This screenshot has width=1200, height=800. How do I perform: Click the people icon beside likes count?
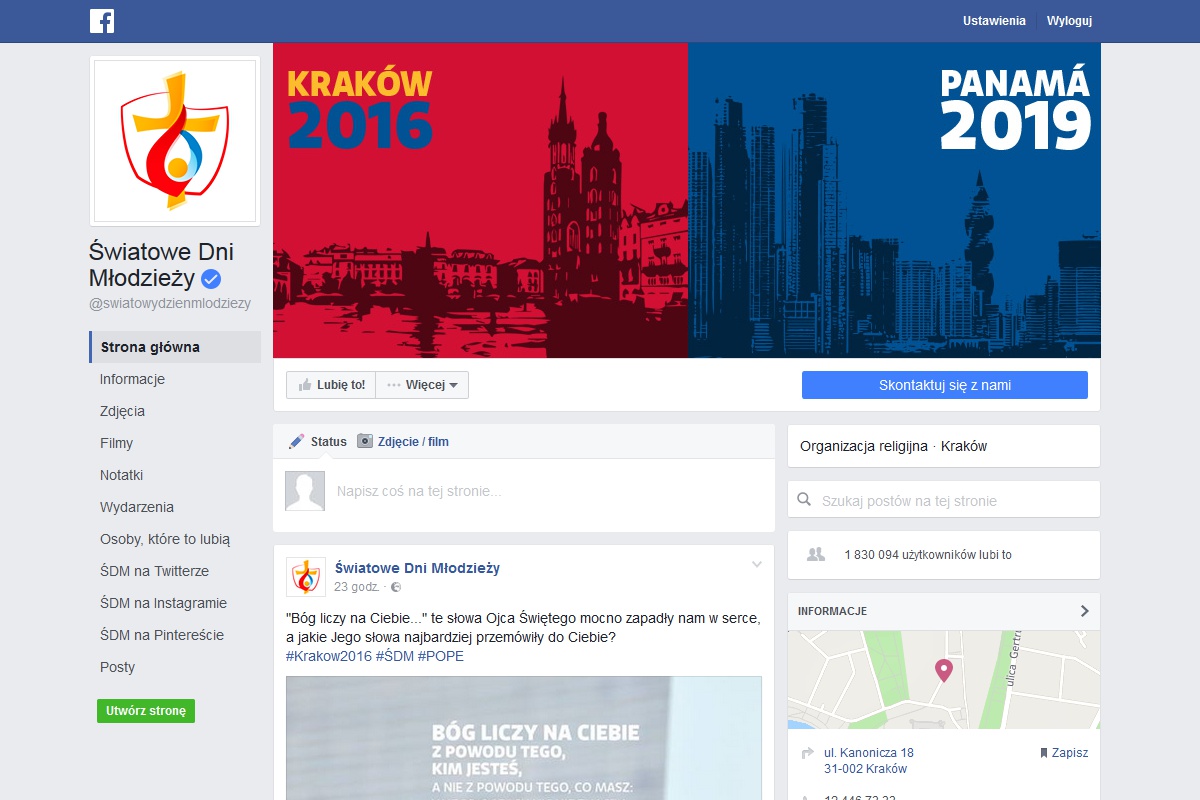815,554
